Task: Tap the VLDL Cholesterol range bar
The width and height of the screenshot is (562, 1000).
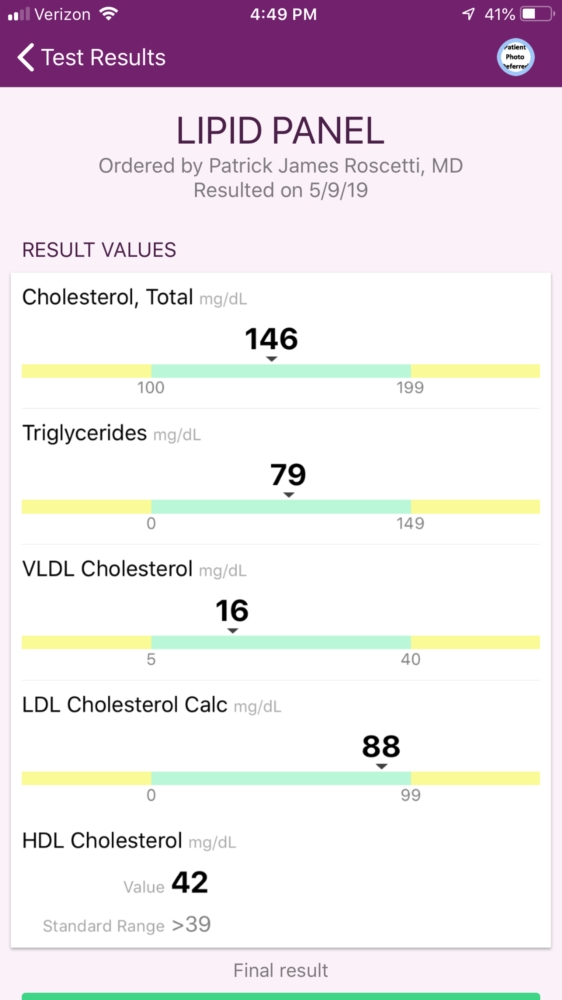Action: (x=281, y=642)
